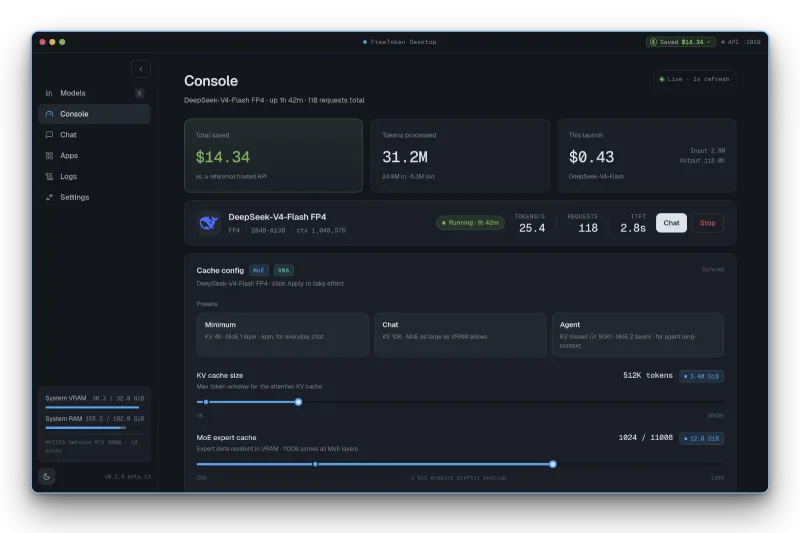The image size is (800, 533).
Task: Click the TOKENS/S value 25.4
Action: click(x=532, y=229)
